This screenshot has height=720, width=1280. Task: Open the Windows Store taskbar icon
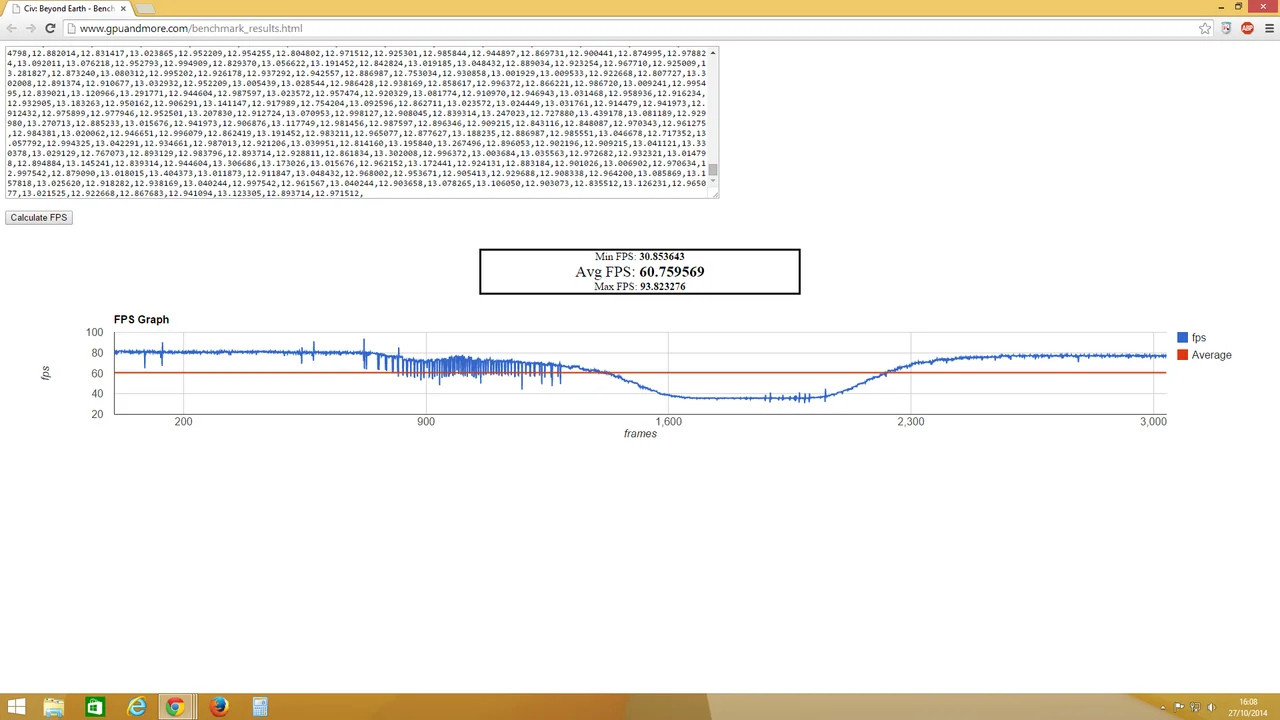(94, 708)
